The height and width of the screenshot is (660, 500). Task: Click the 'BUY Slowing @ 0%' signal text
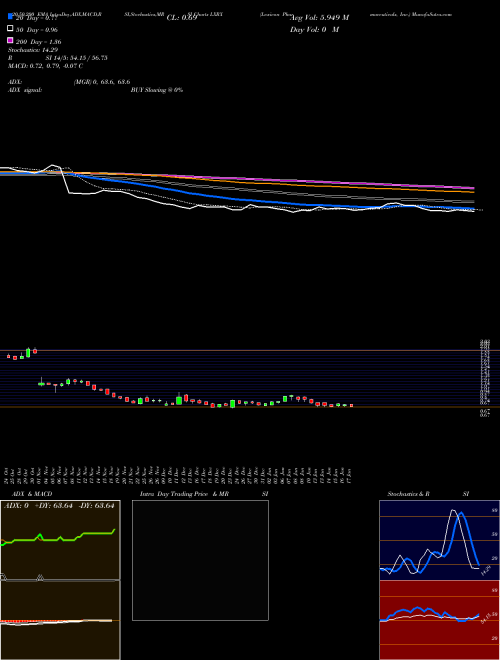pyautogui.click(x=157, y=90)
